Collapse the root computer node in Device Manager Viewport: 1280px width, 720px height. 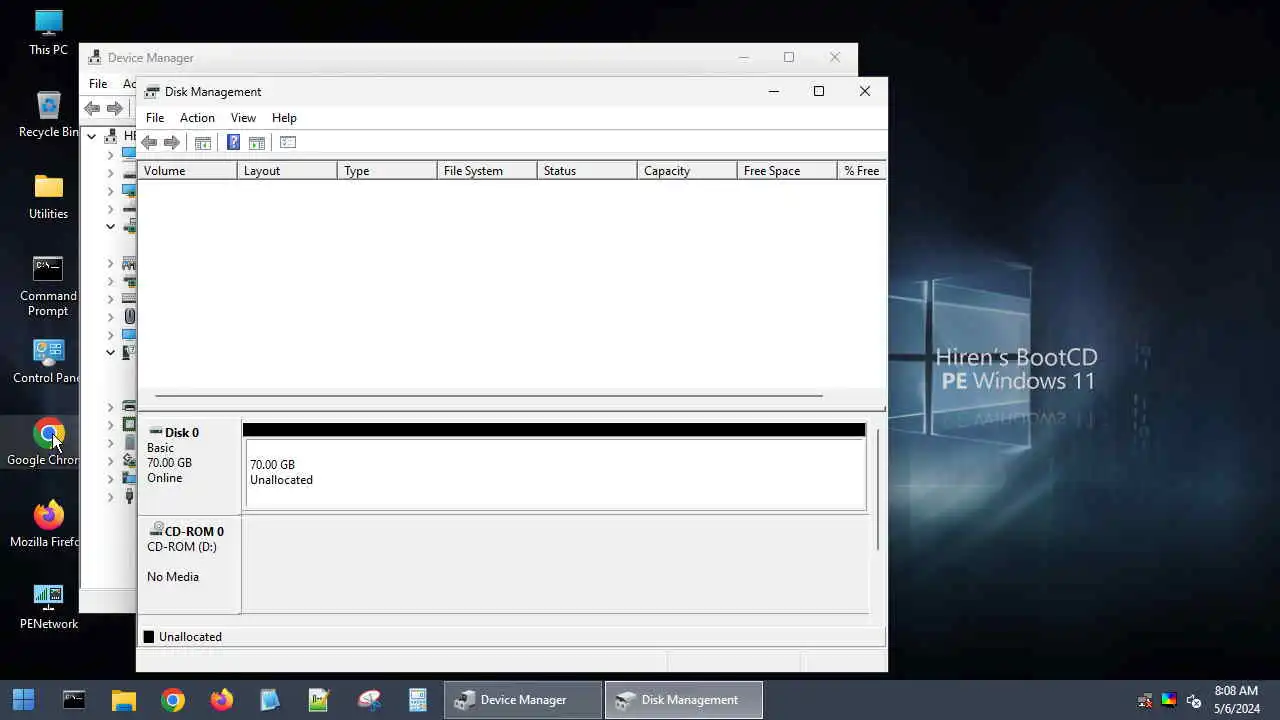coord(92,136)
